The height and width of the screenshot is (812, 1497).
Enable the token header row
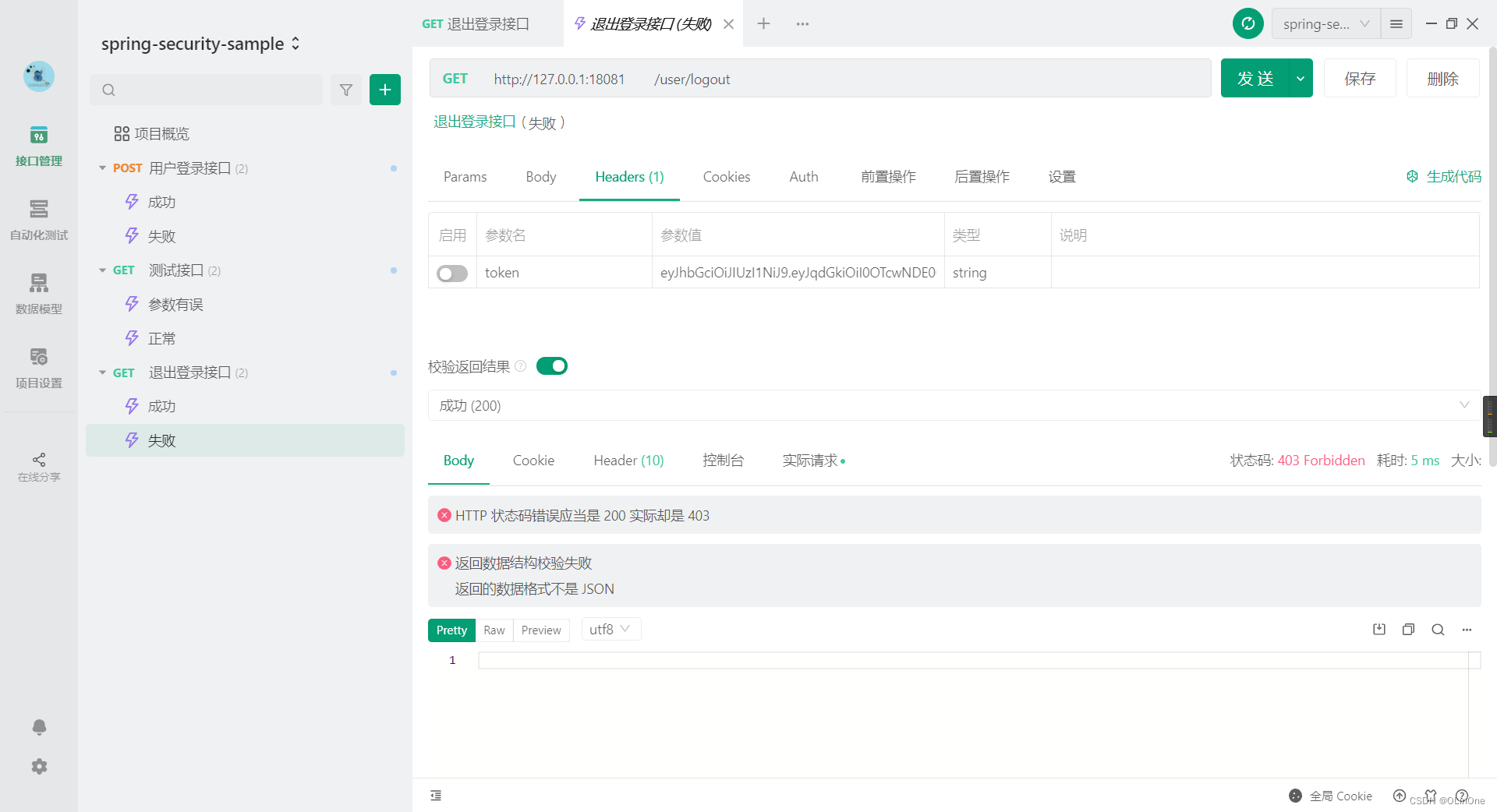[451, 273]
